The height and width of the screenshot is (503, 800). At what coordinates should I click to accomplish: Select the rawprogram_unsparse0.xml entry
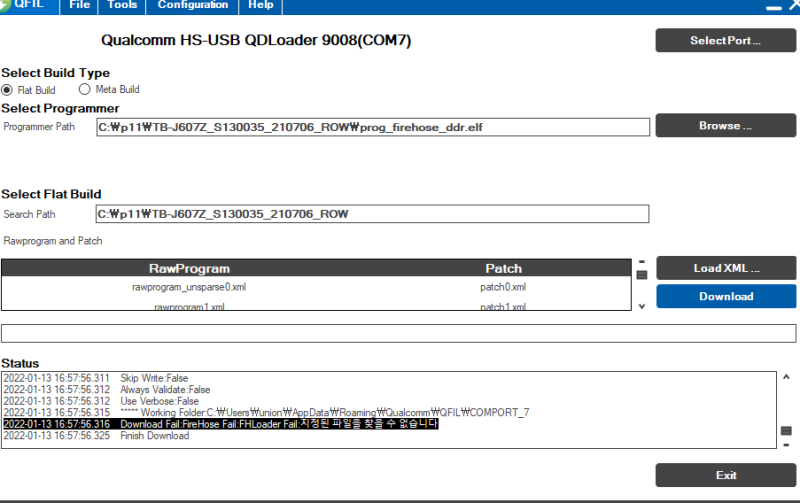[189, 287]
